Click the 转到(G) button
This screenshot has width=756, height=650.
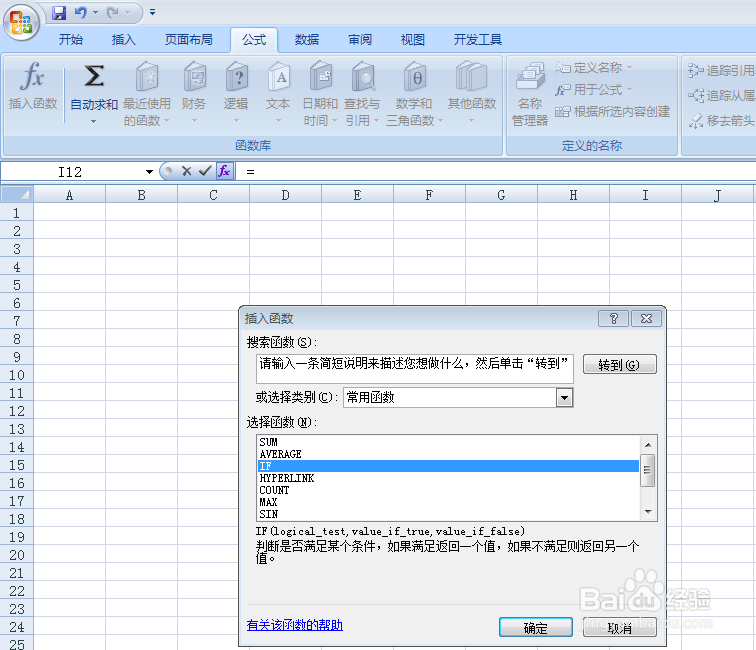620,364
